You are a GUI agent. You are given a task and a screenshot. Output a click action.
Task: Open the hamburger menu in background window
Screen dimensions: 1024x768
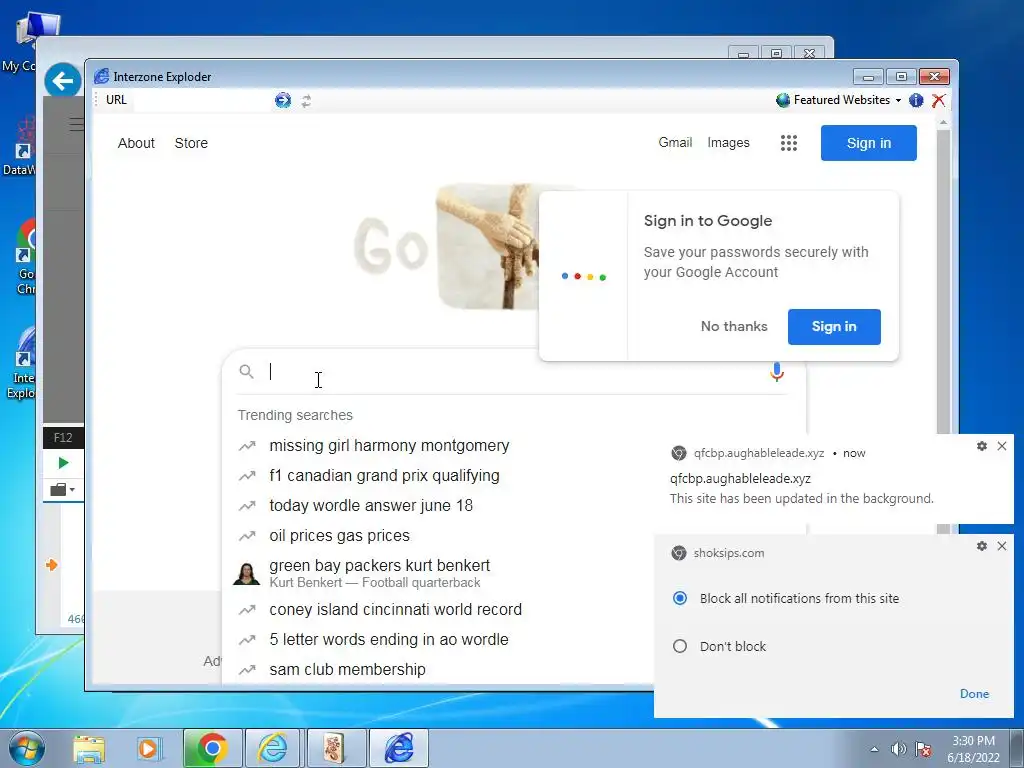(x=76, y=124)
